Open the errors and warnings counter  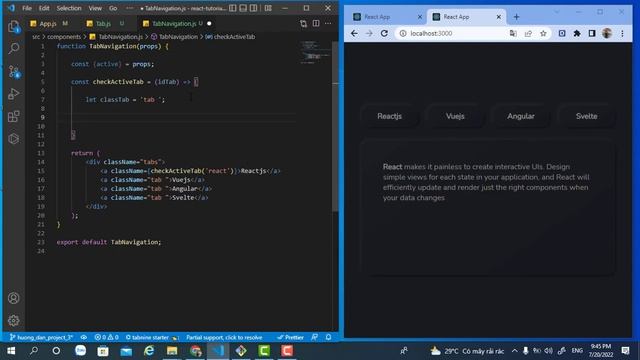coord(107,338)
